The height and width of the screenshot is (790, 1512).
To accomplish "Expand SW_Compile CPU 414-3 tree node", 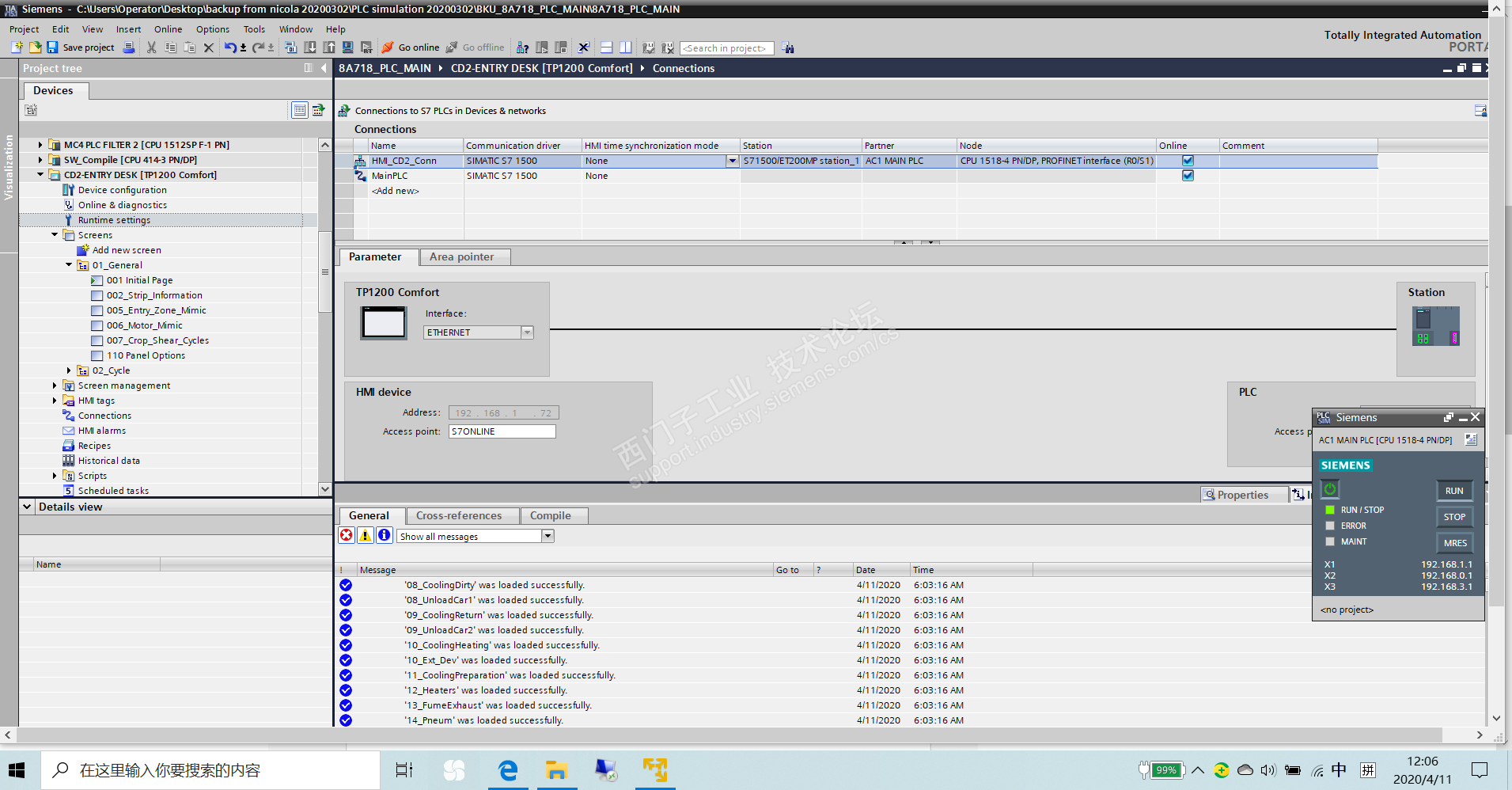I will [40, 160].
